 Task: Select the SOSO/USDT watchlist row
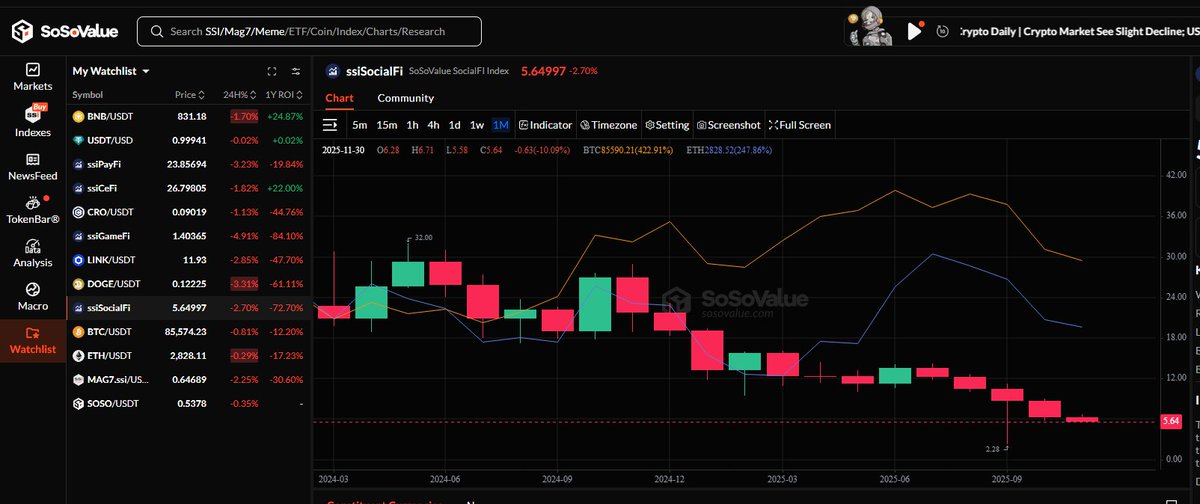coord(187,404)
